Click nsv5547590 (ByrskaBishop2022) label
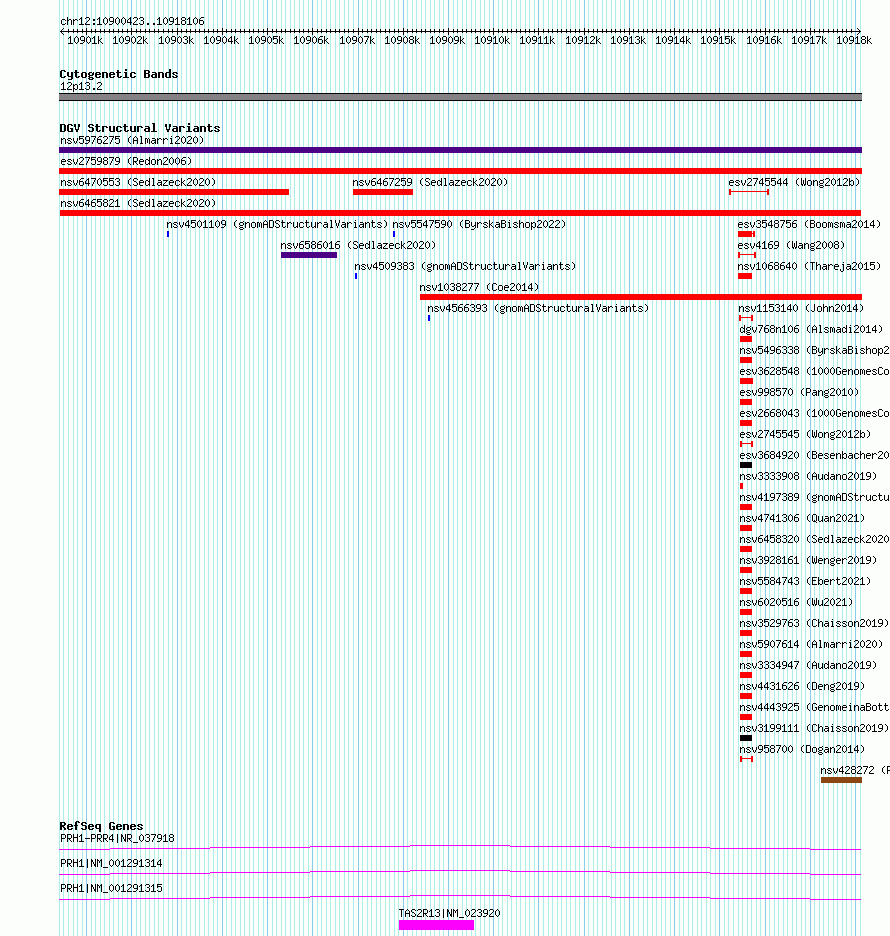 pyautogui.click(x=479, y=224)
